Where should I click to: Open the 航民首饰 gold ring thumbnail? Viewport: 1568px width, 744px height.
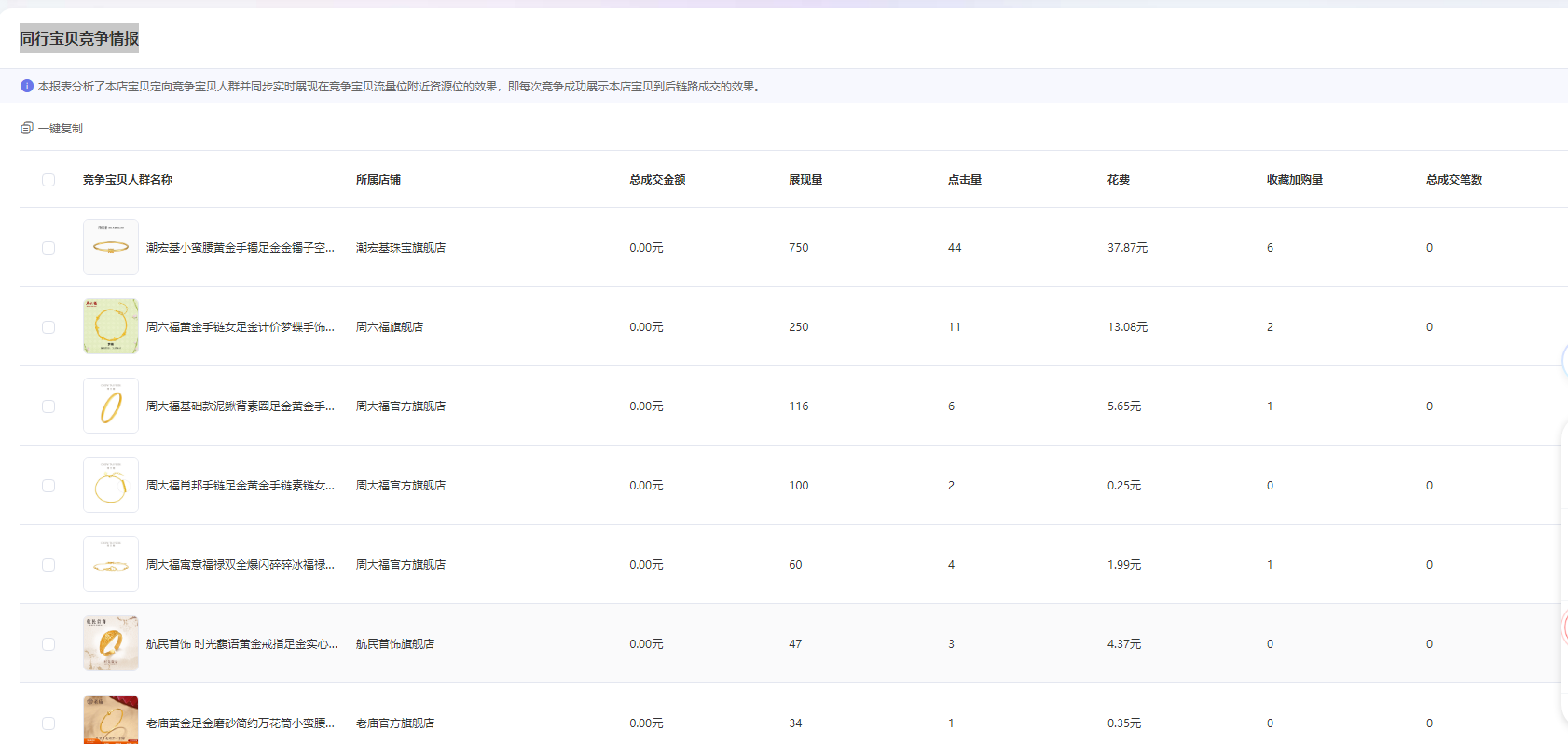coord(111,643)
